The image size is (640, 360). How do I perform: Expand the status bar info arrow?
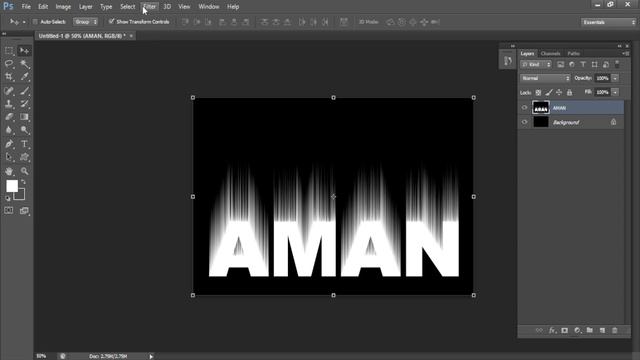pos(151,356)
